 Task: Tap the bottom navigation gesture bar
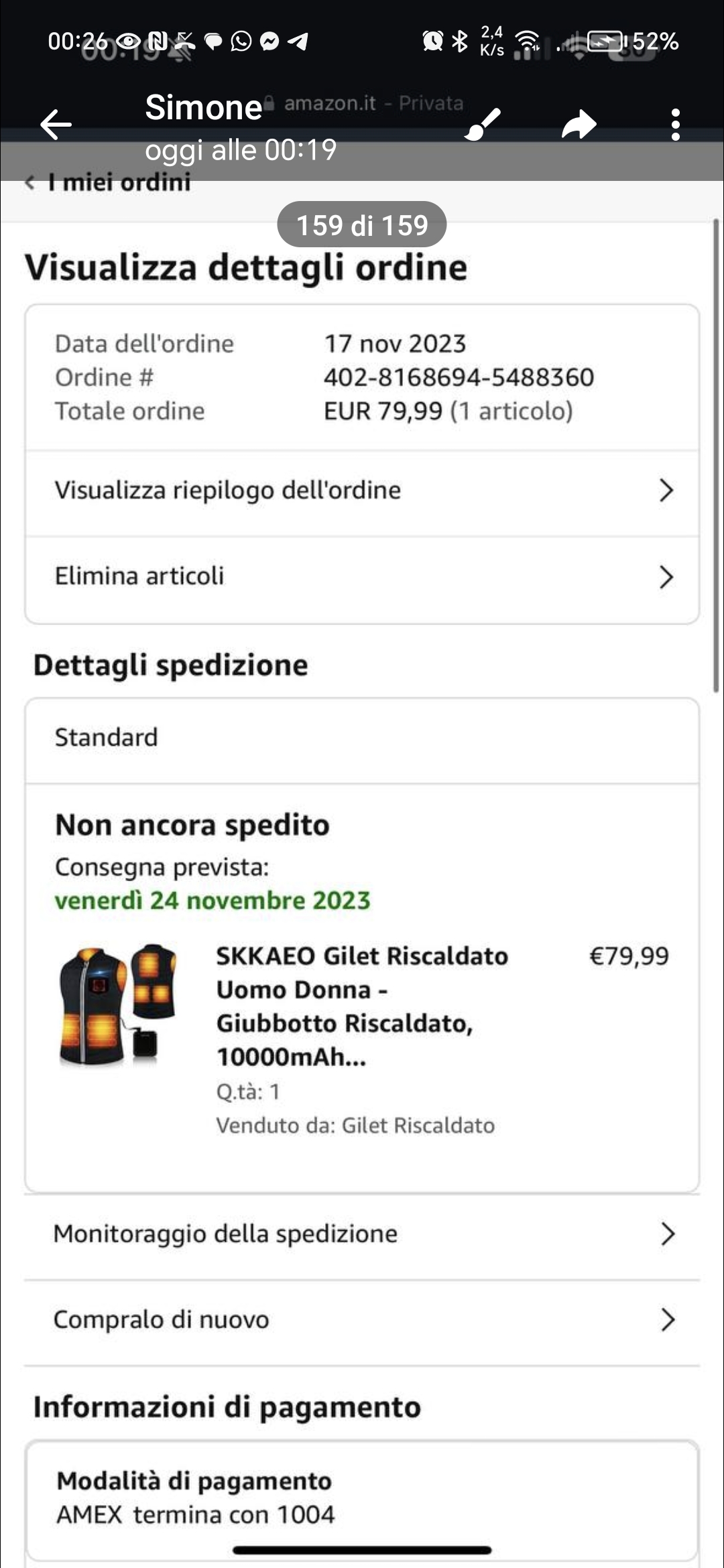[x=362, y=1550]
